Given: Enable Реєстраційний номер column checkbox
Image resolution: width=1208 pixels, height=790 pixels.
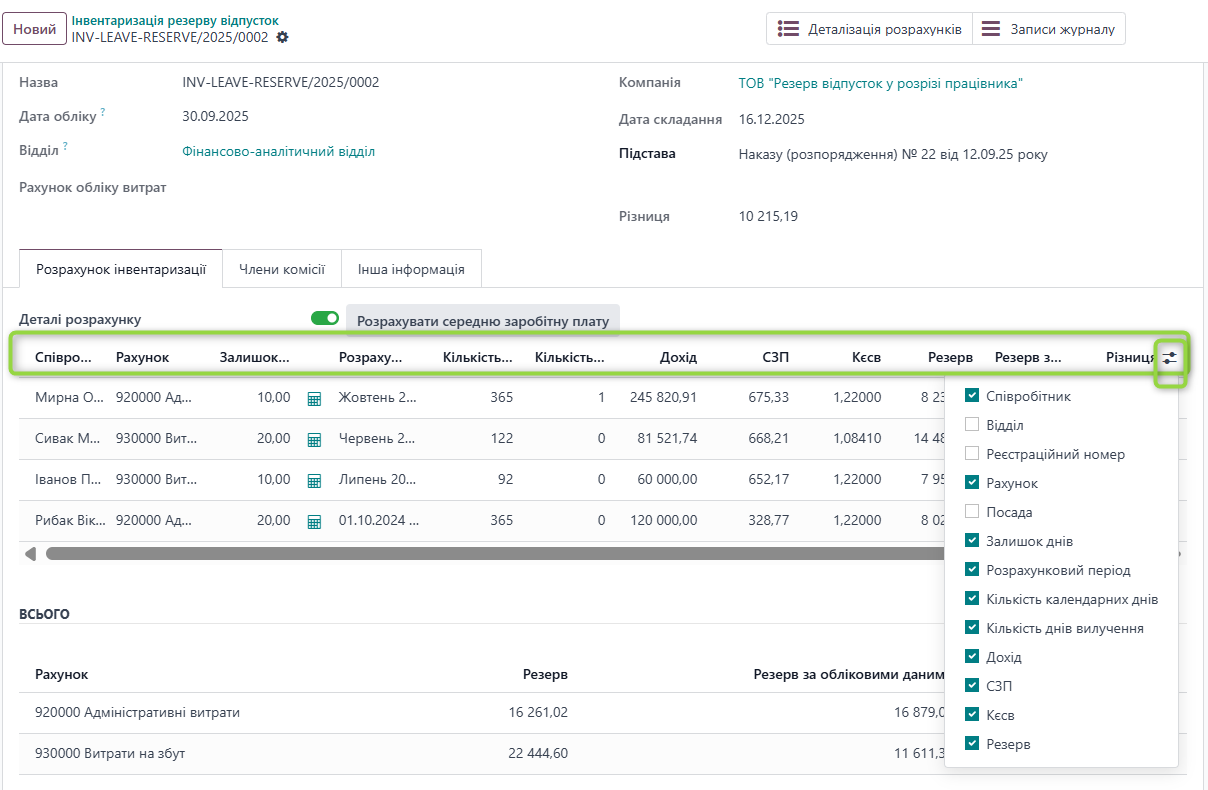Looking at the screenshot, I should (x=972, y=454).
